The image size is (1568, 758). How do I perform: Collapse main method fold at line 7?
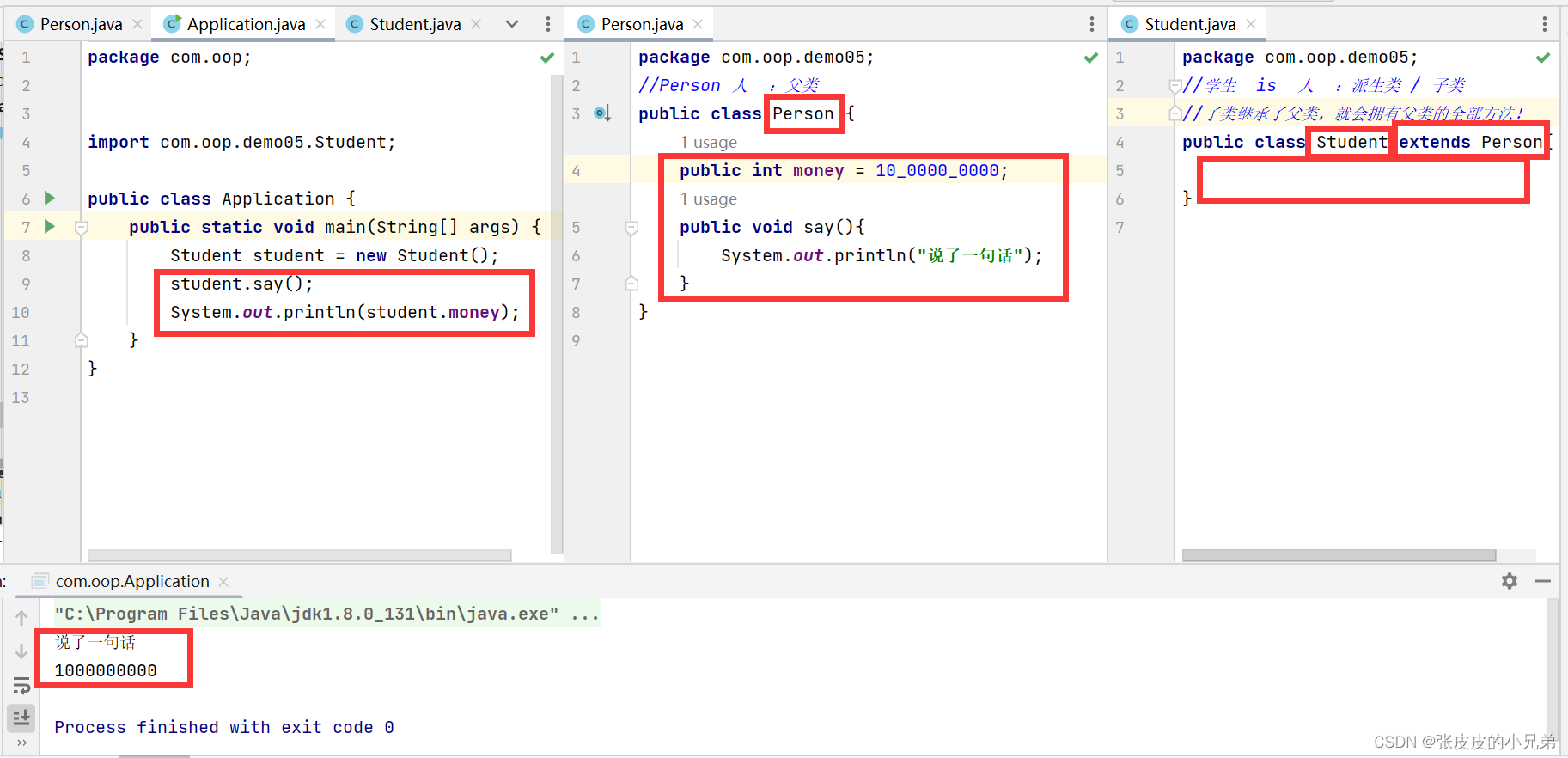(82, 228)
